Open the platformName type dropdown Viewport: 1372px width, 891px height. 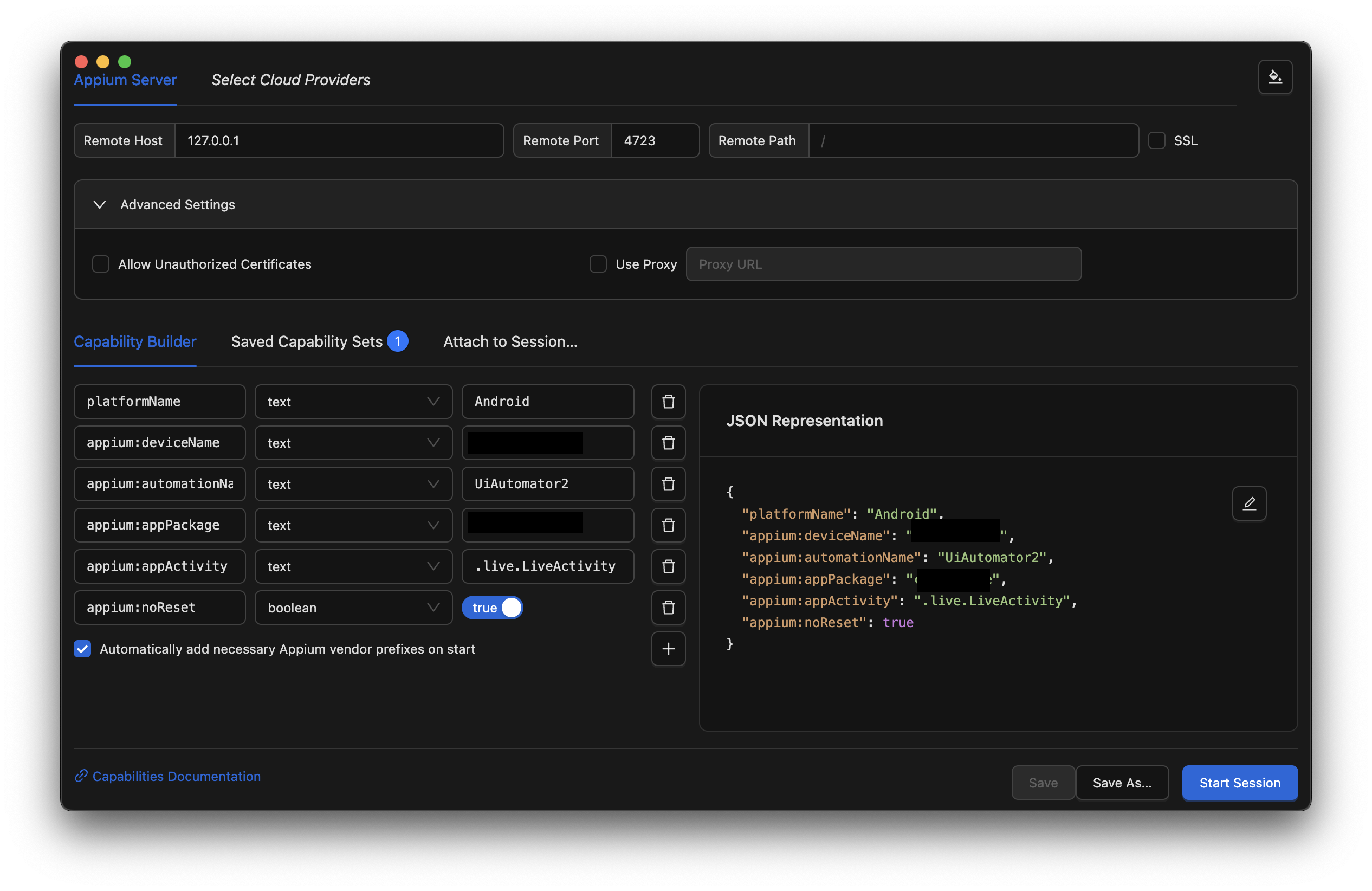click(x=353, y=402)
